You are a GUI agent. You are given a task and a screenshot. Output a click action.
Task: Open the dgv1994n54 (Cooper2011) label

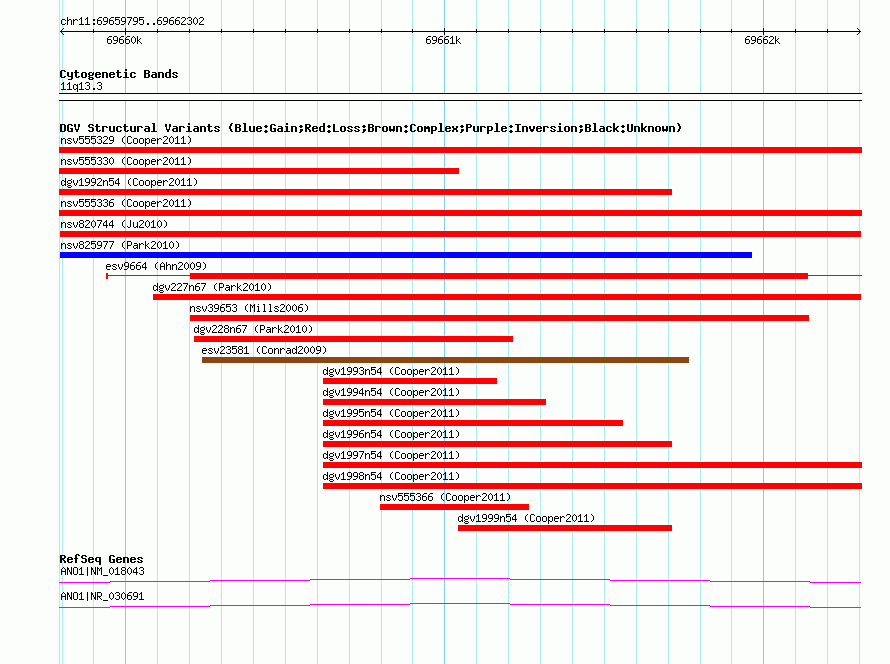[391, 392]
